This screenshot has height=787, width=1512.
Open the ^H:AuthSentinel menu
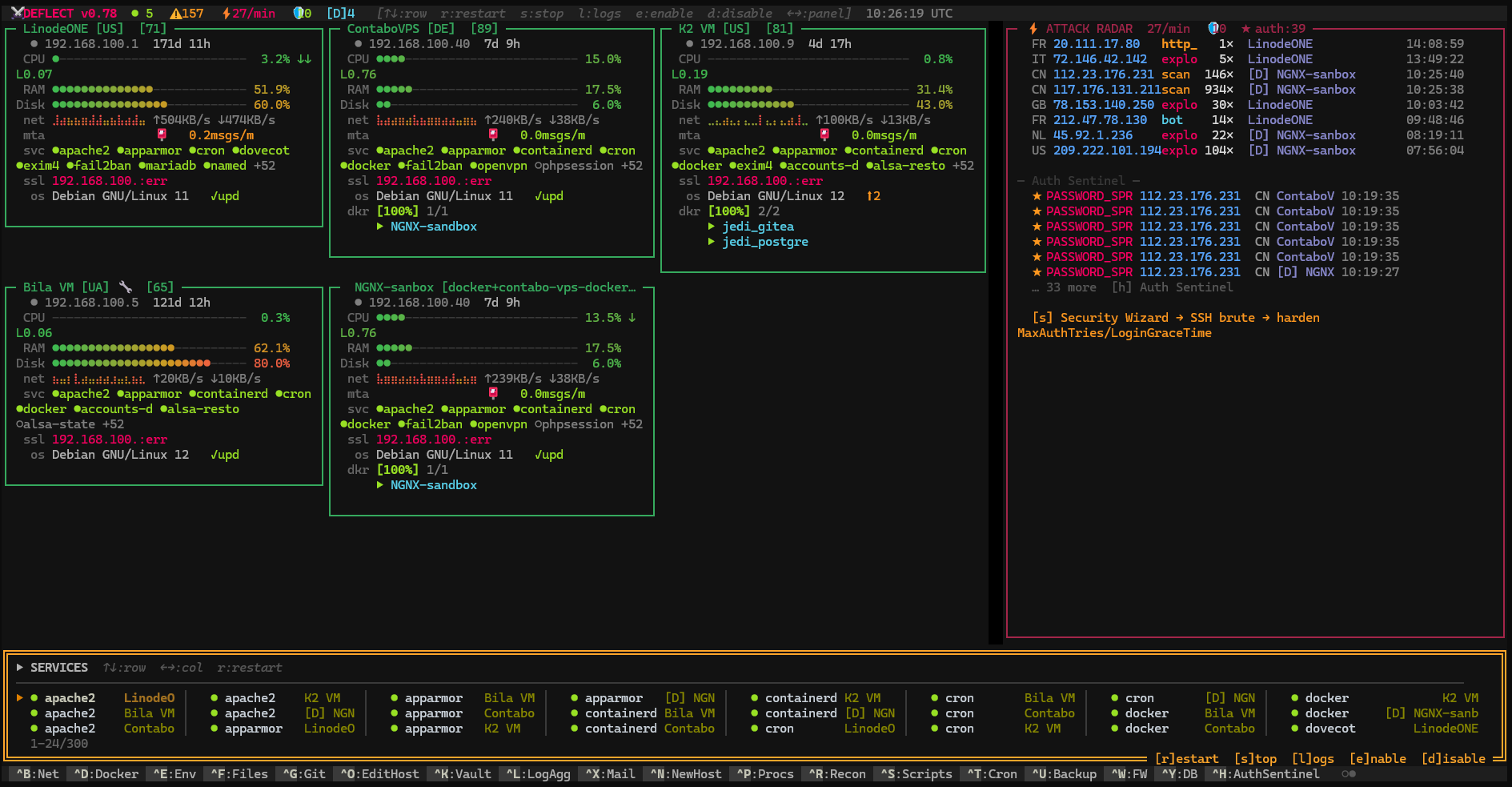[1266, 774]
